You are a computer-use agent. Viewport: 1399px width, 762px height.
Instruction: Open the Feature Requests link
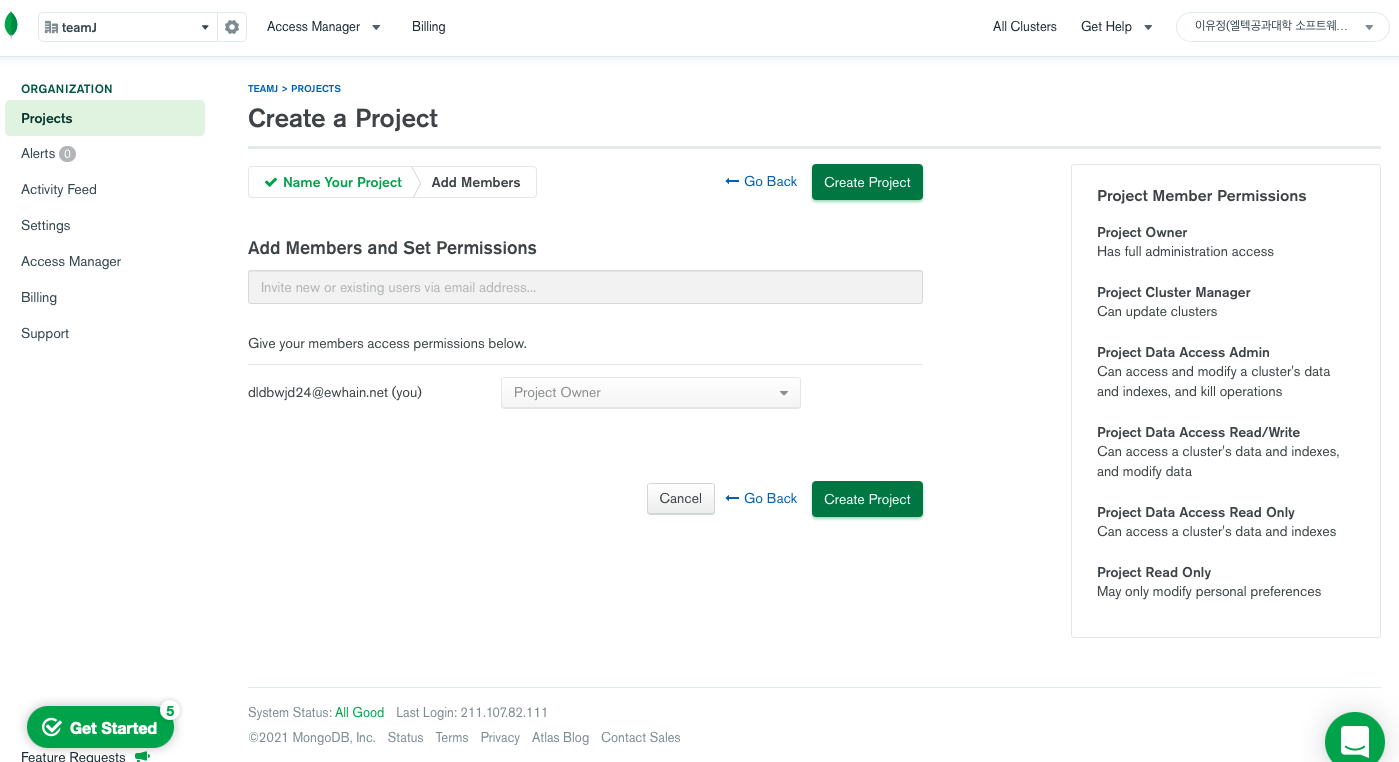[x=73, y=756]
